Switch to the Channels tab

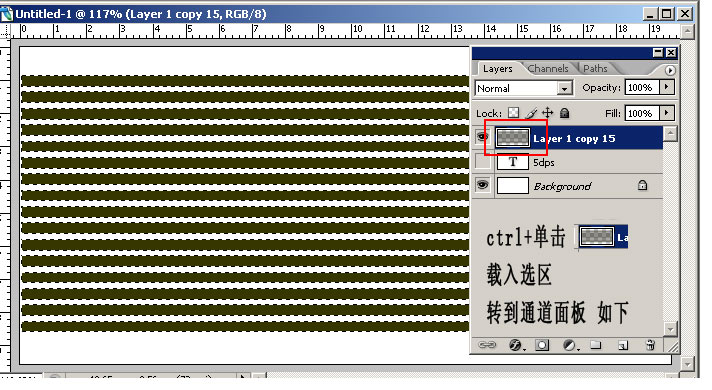pyautogui.click(x=548, y=69)
